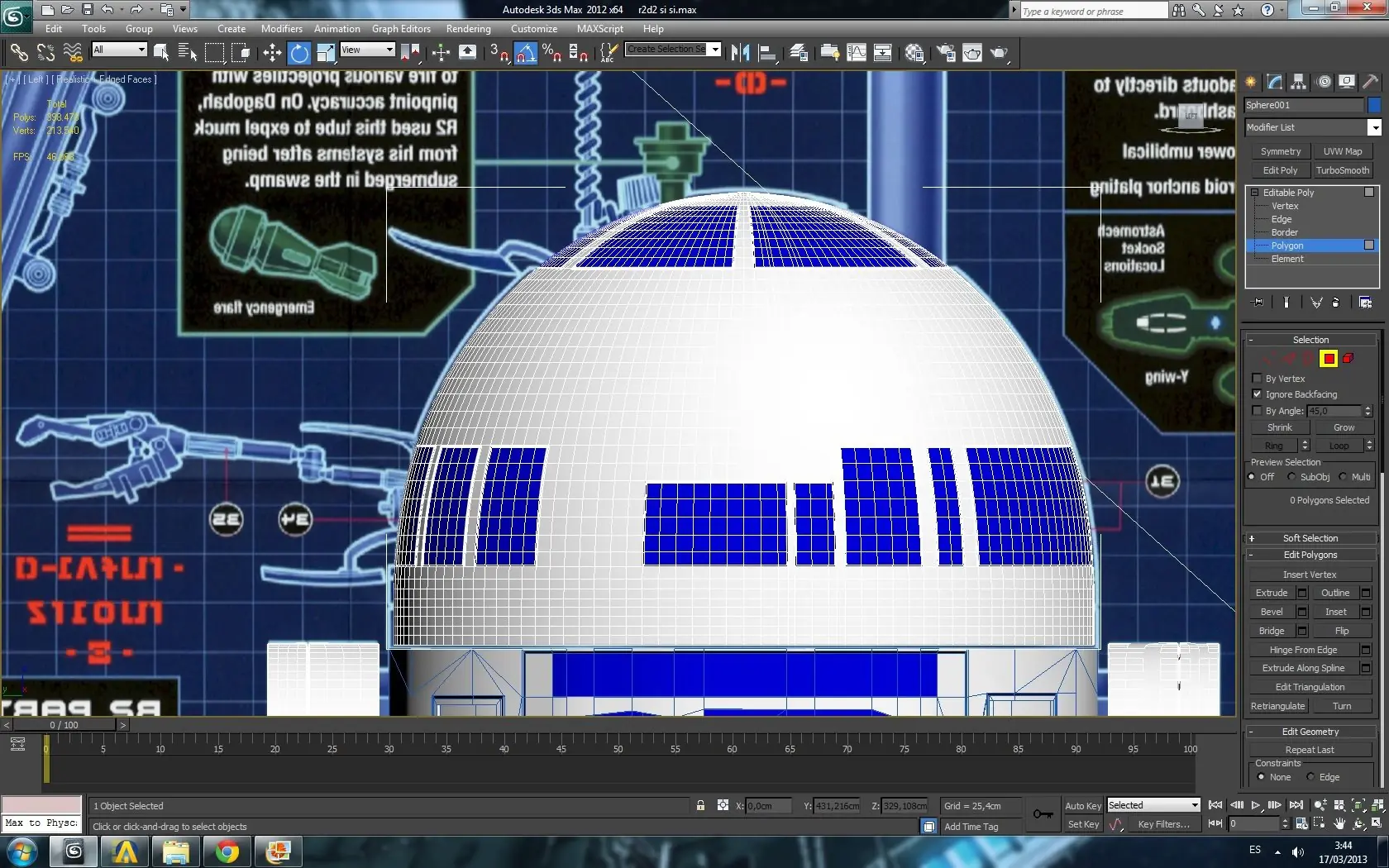
Task: Open the Graph Editors menu
Action: pos(401,29)
